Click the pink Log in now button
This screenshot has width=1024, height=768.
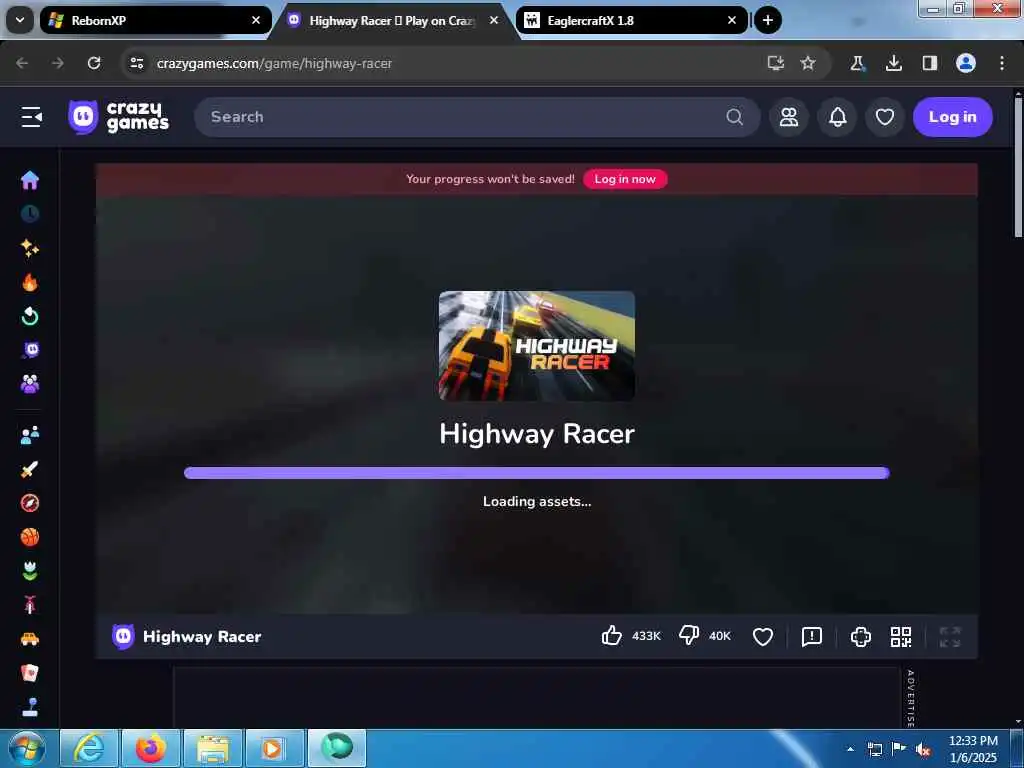click(x=625, y=179)
